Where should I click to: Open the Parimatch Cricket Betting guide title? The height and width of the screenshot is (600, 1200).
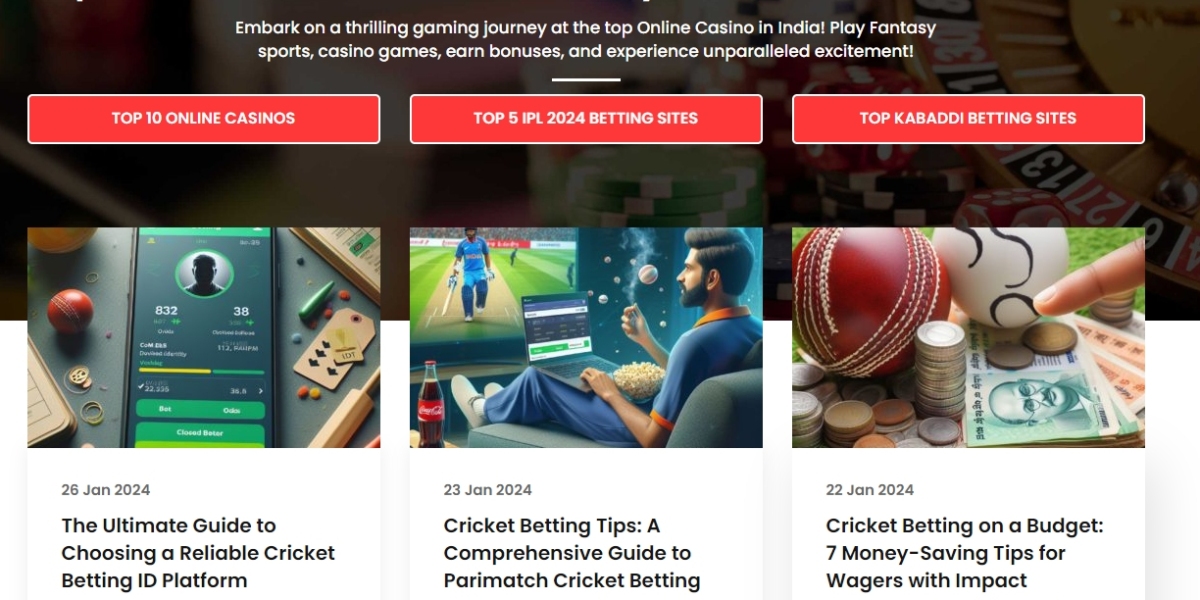click(572, 553)
